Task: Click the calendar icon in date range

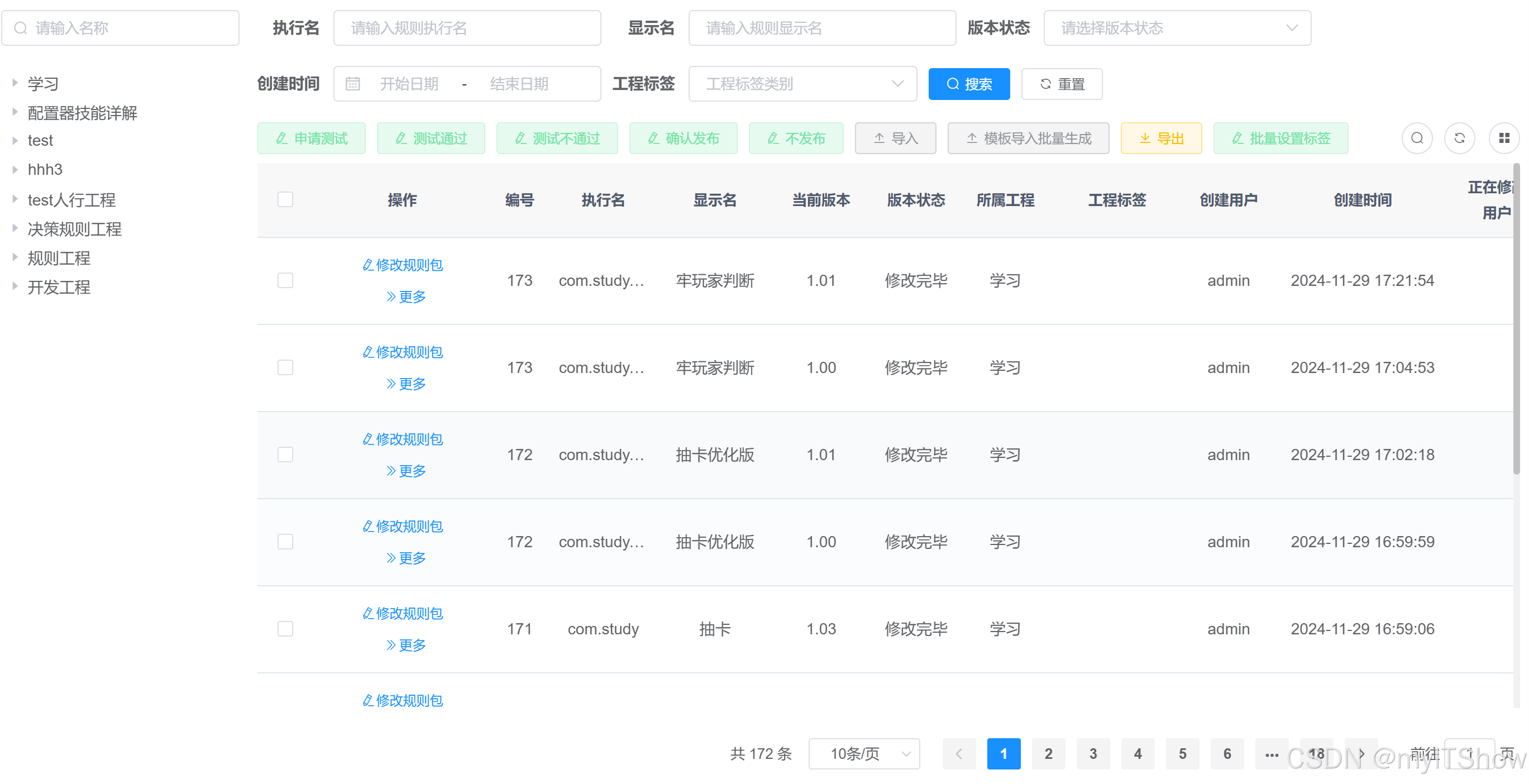Action: (352, 84)
